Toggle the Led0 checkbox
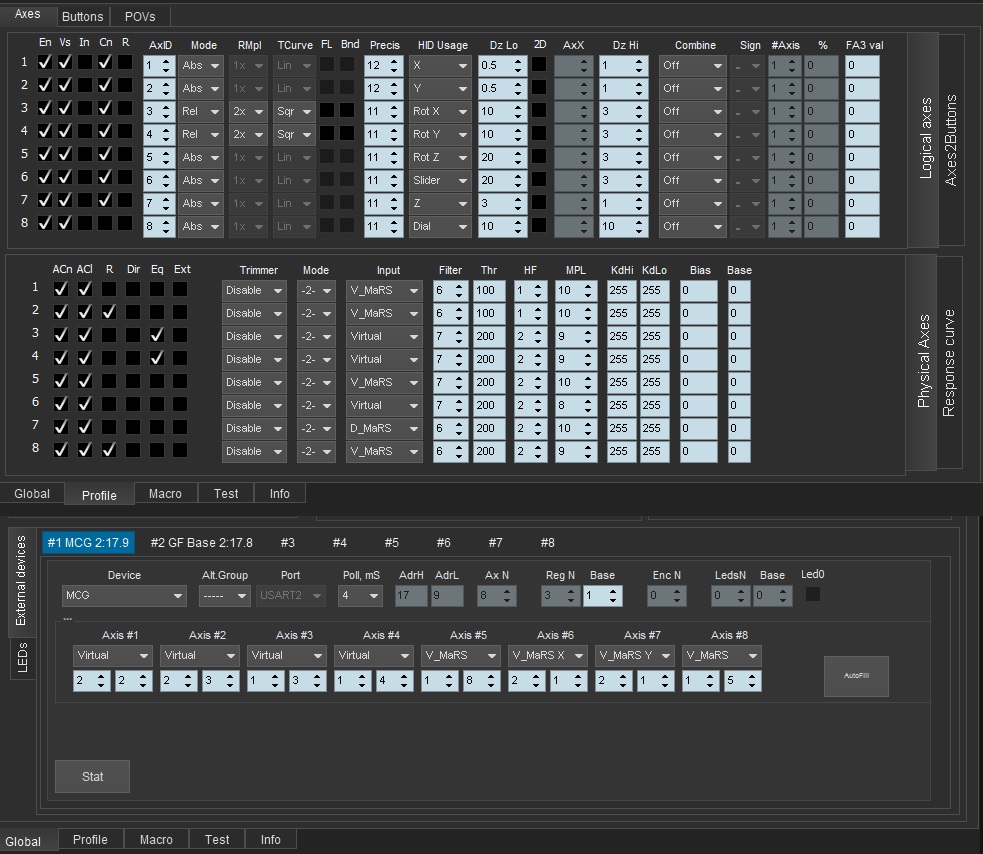The width and height of the screenshot is (983, 854). [813, 595]
